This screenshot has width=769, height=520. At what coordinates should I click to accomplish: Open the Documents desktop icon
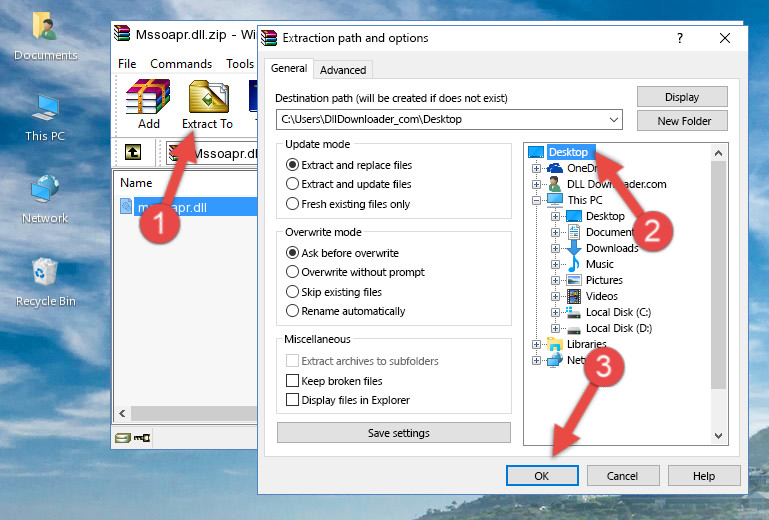tap(45, 27)
